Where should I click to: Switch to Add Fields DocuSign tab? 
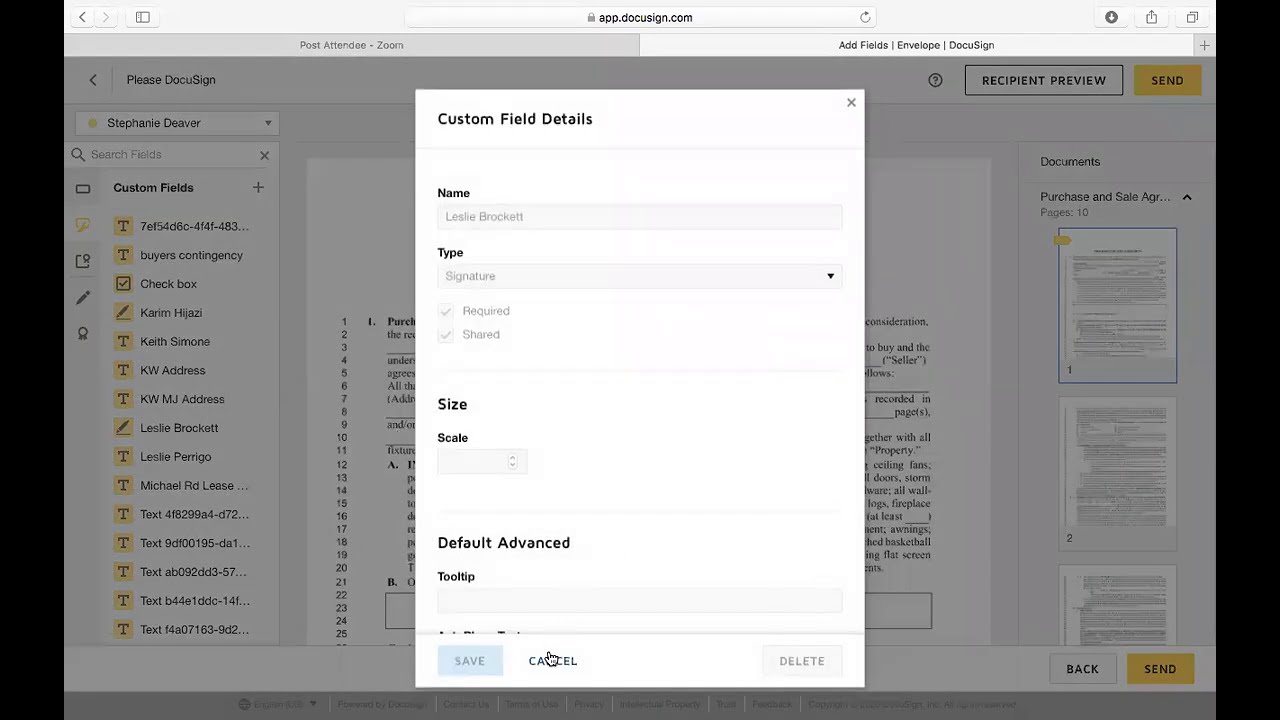(x=916, y=45)
